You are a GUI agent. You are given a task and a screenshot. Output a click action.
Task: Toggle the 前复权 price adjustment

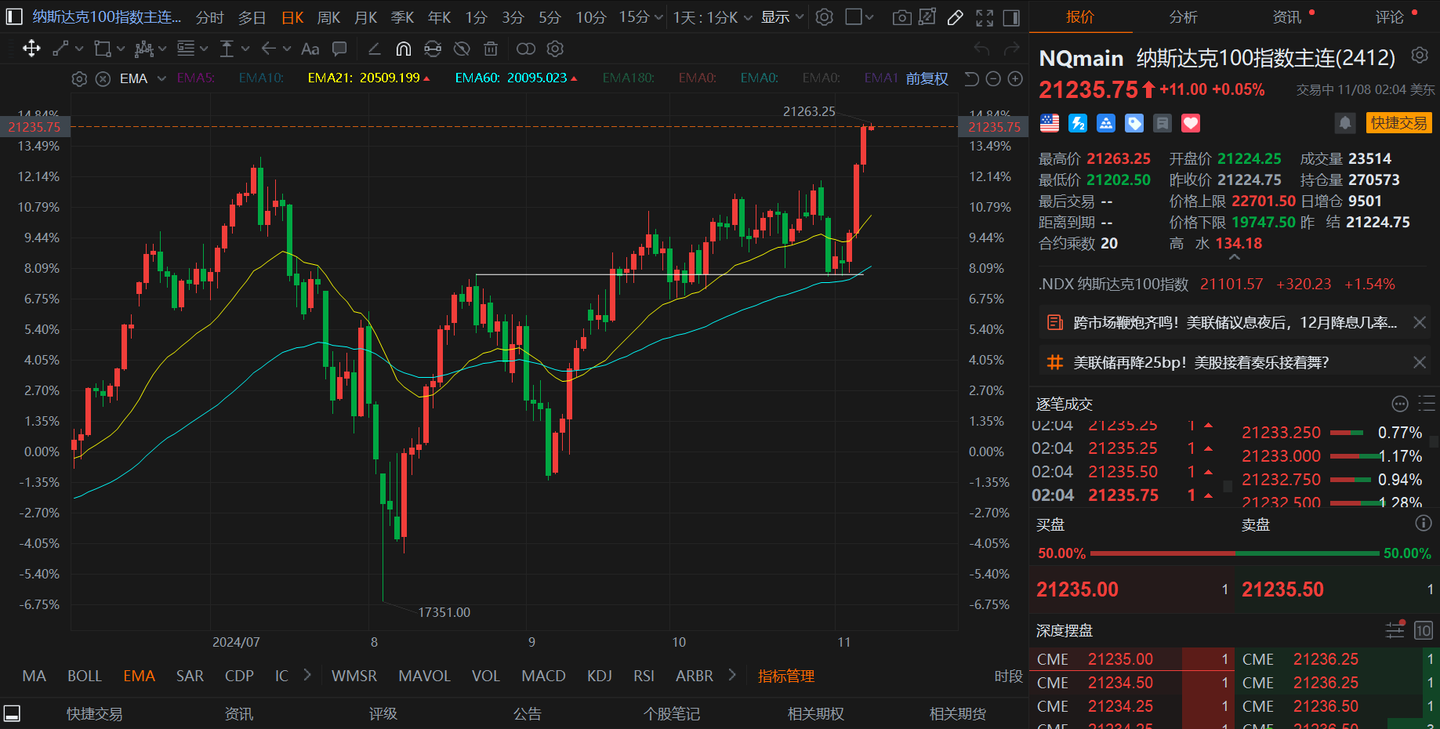(x=927, y=78)
